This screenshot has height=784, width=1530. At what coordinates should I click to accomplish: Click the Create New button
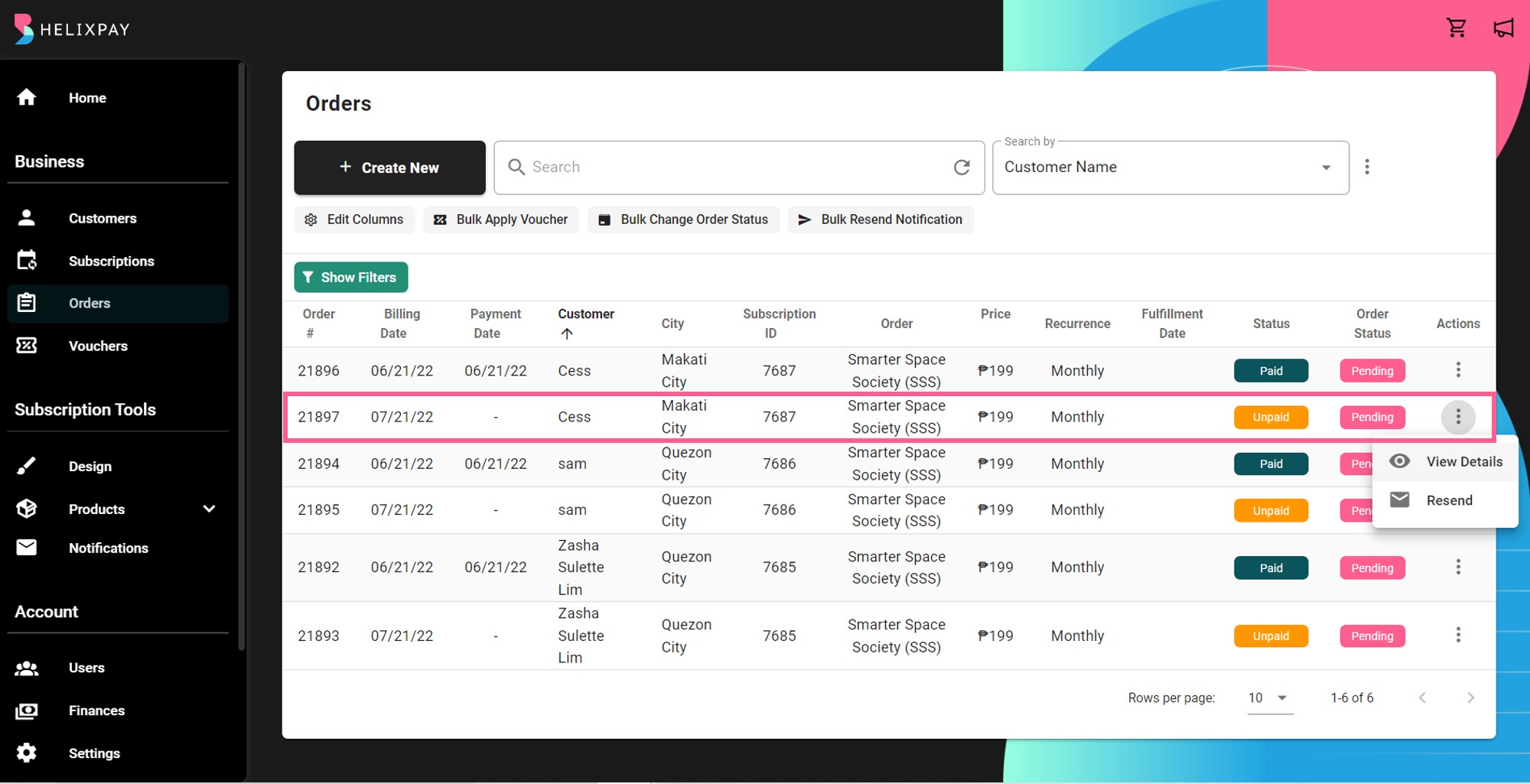389,168
